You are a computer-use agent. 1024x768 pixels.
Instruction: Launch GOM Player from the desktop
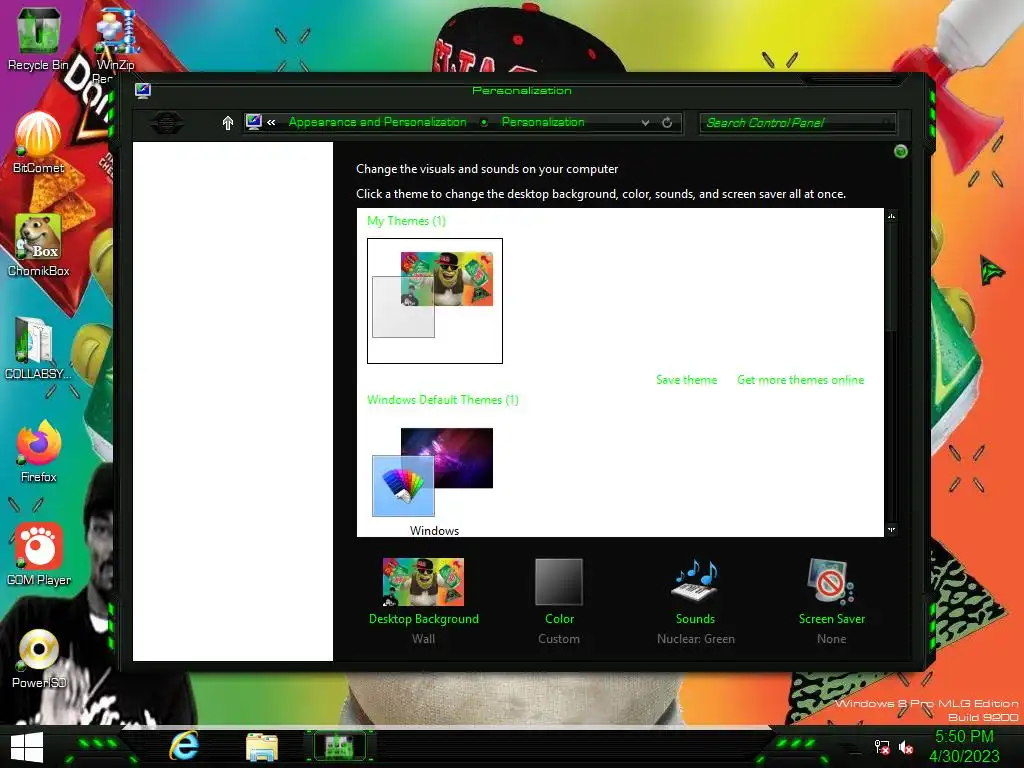click(x=38, y=554)
